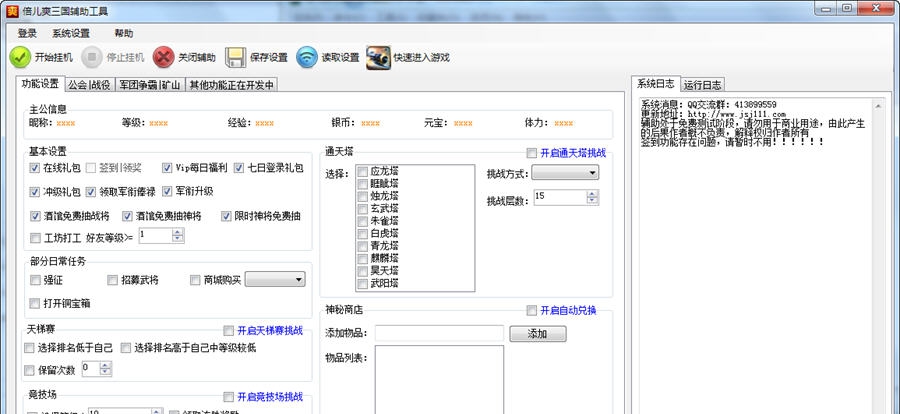This screenshot has height=414, width=900.
Task: Switch to the 功能设置 tab
Action: 40,84
